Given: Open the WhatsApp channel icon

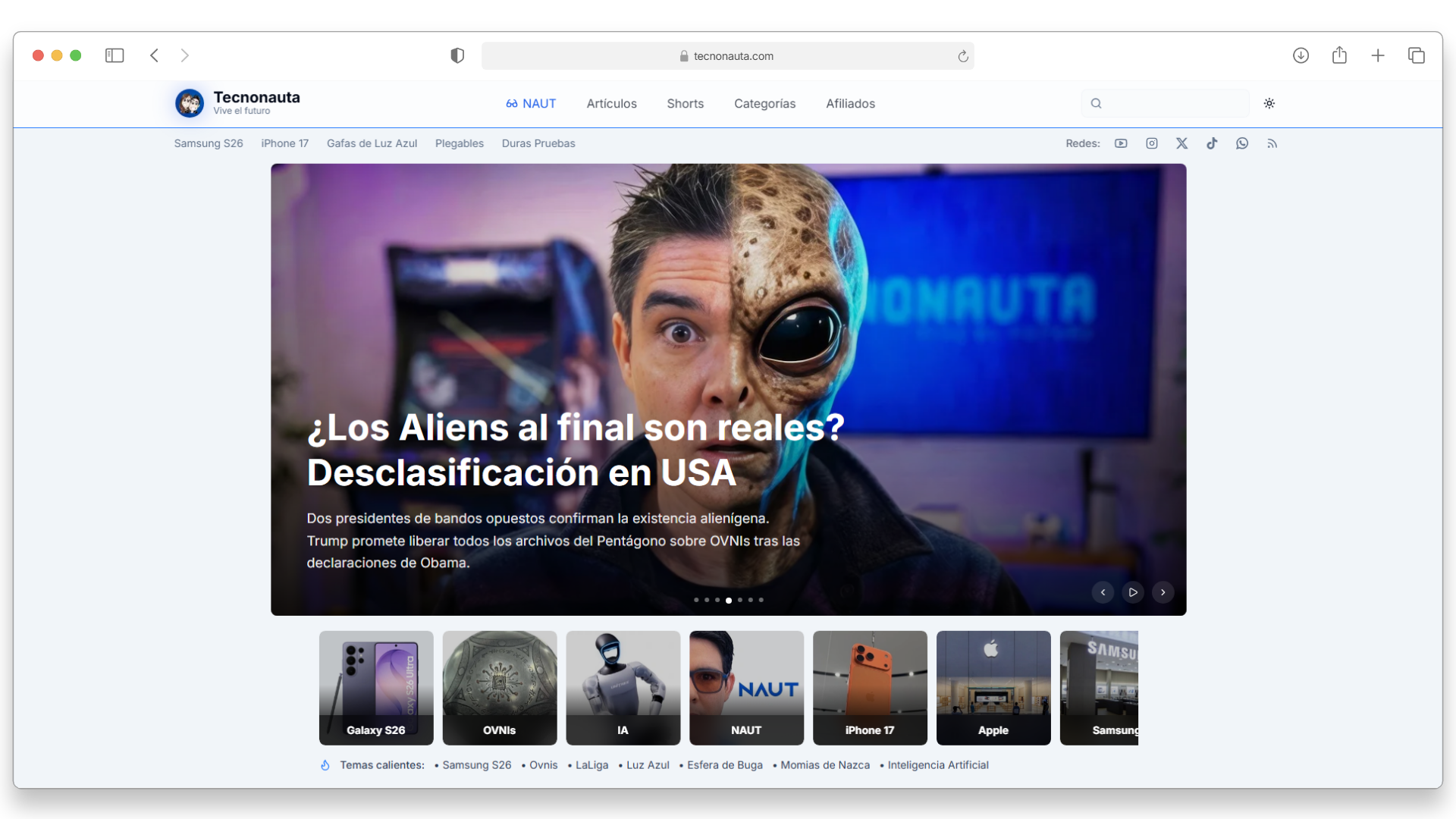Looking at the screenshot, I should (1242, 143).
